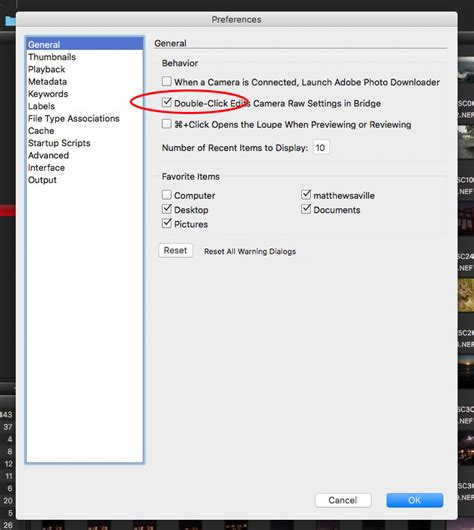Viewport: 474px width, 530px height.
Task: Toggle Double-Click Edits Camera Raw Settings checkbox
Action: pyautogui.click(x=166, y=102)
